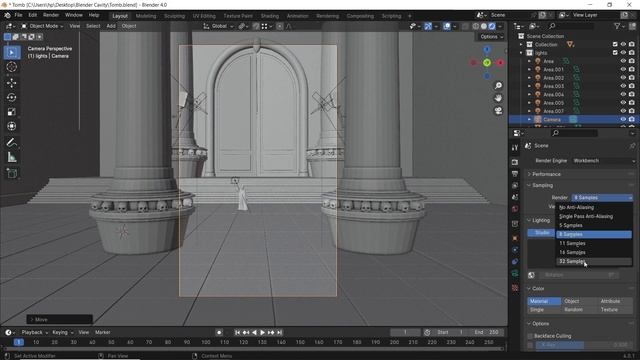Screen dimensions: 640x360
Task: Disable Area.005 in renders
Action: (632, 103)
